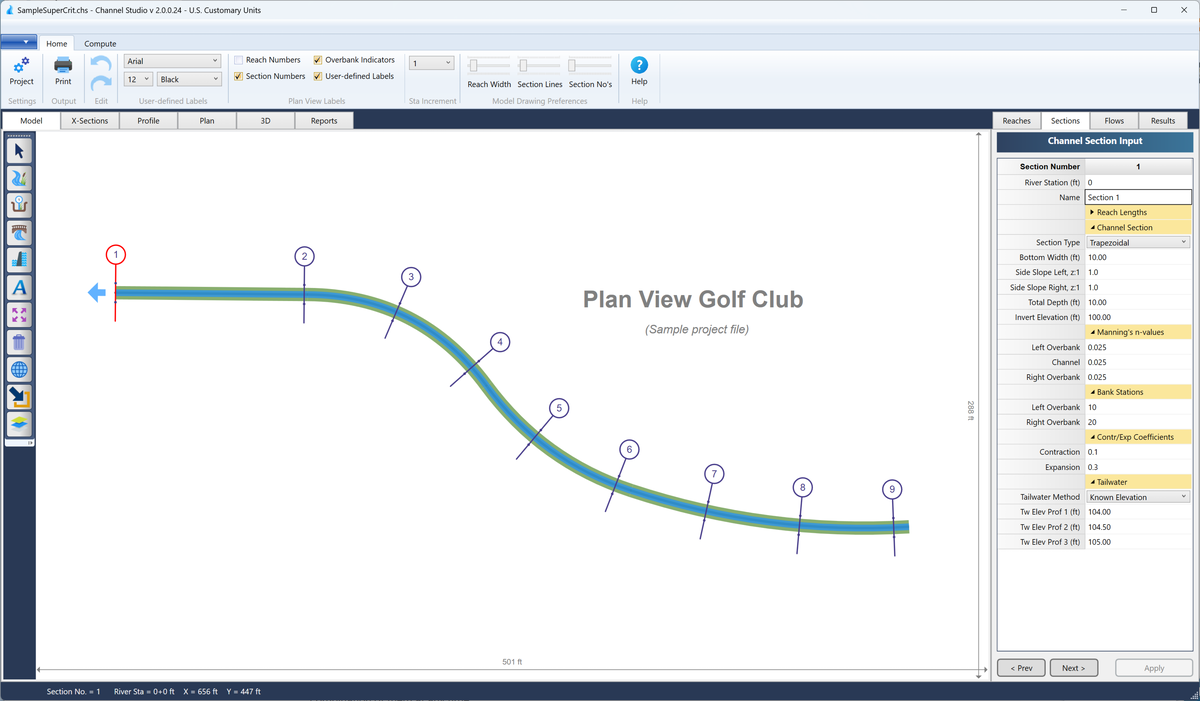This screenshot has width=1200, height=701.
Task: Select the river reach drawing tool
Action: pos(18,177)
